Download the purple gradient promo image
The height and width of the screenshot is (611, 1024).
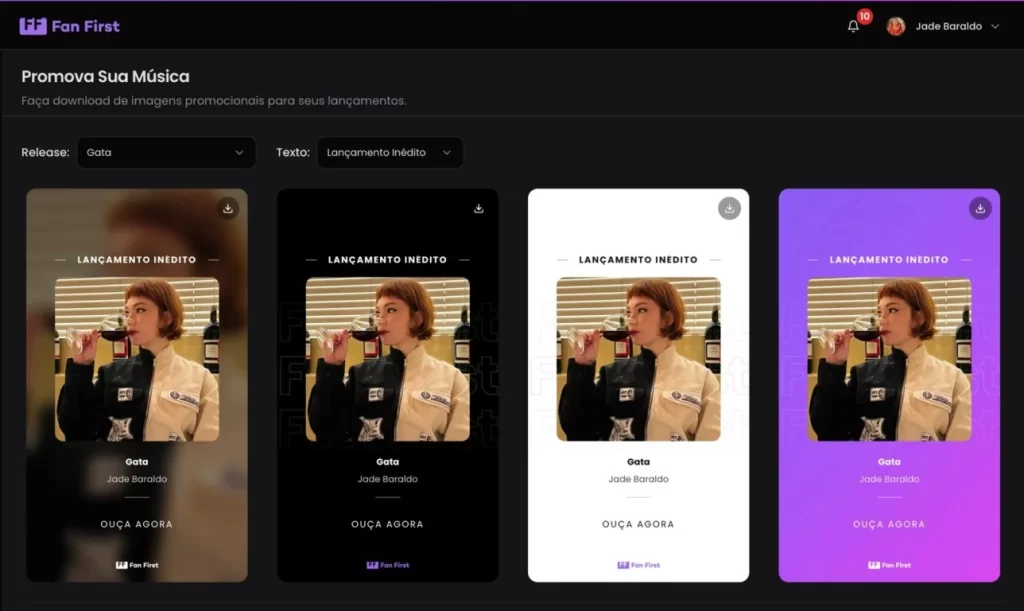[980, 208]
